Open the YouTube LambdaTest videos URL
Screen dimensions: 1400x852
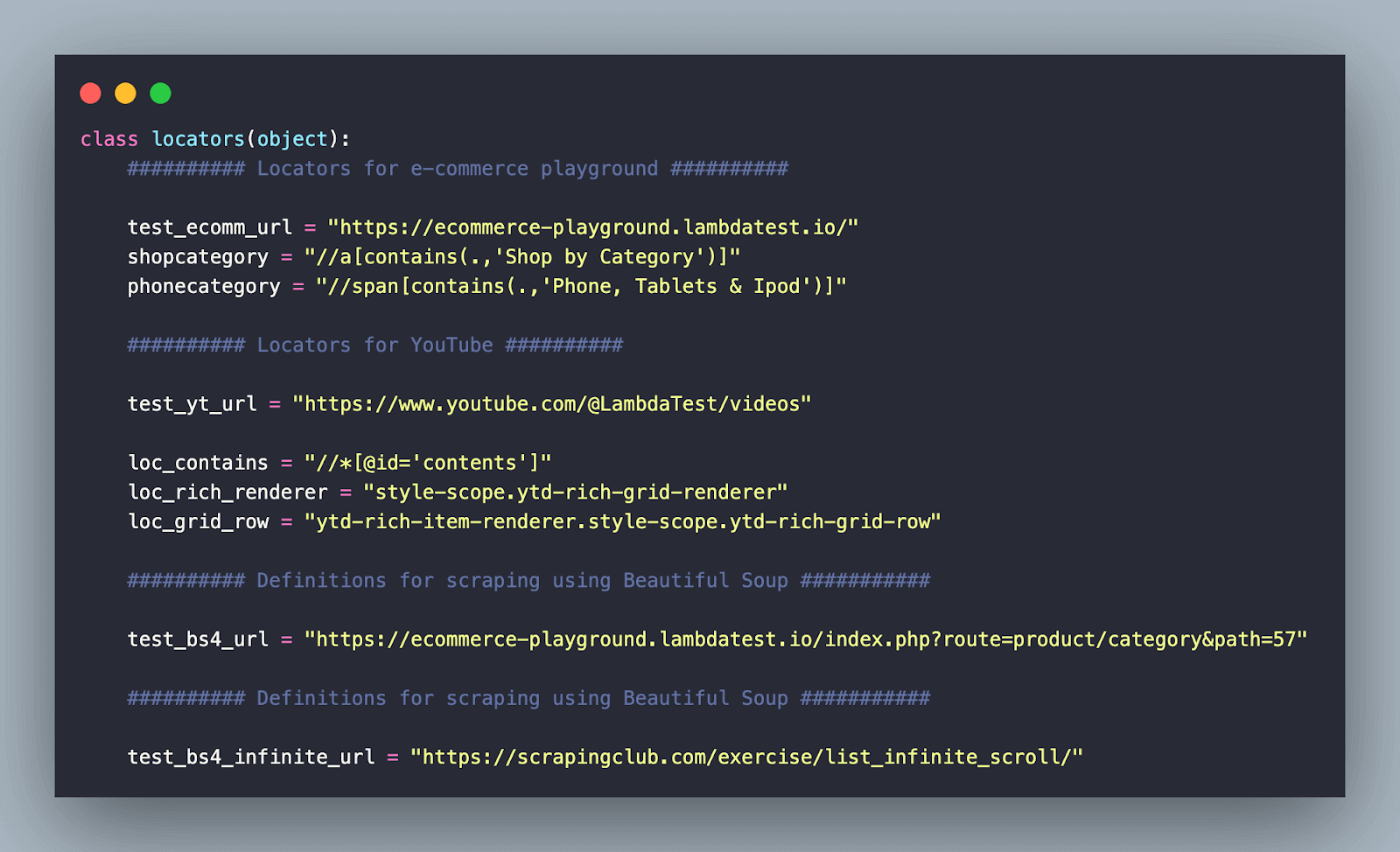(551, 403)
